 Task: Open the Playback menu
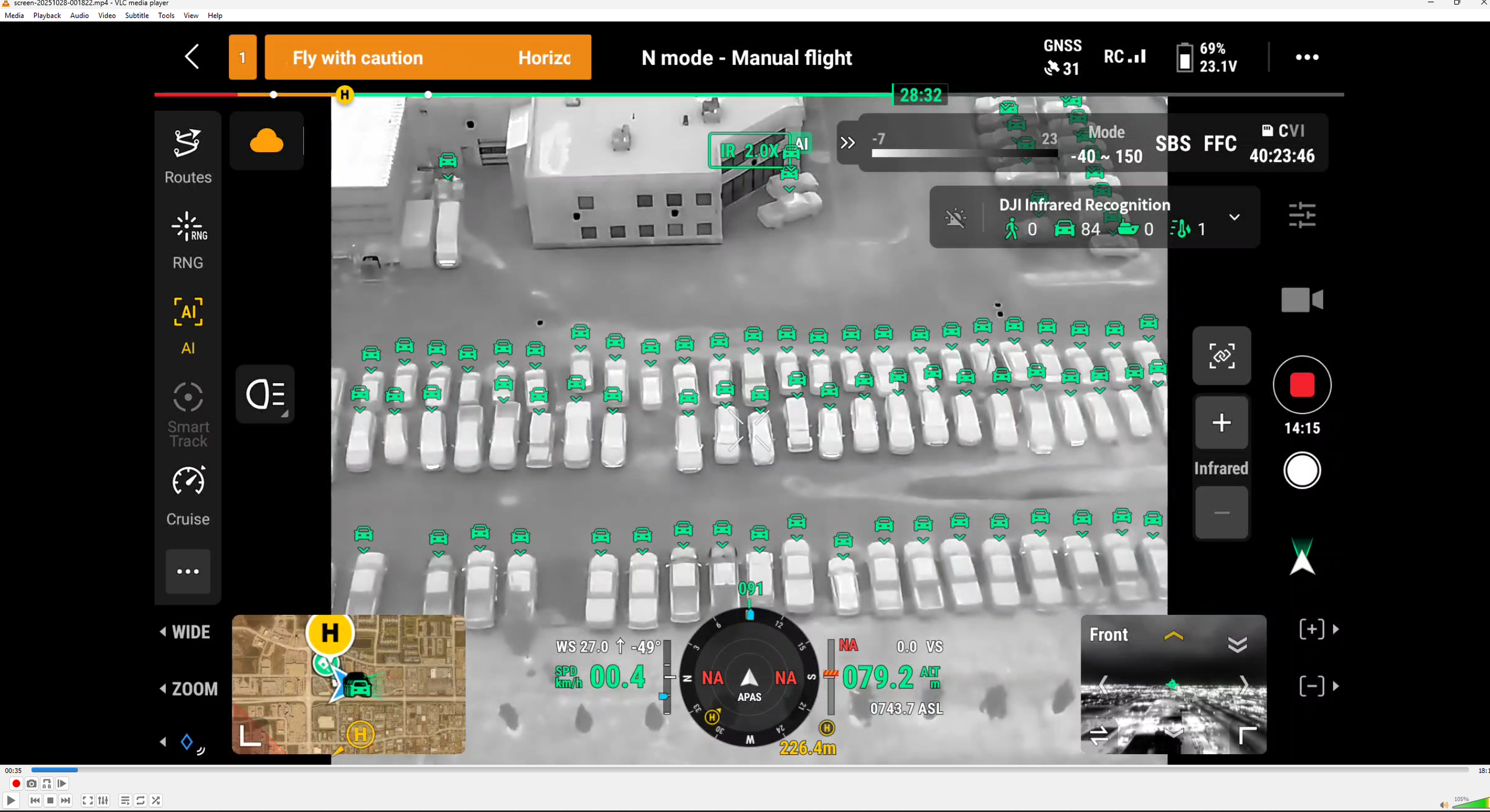46,15
